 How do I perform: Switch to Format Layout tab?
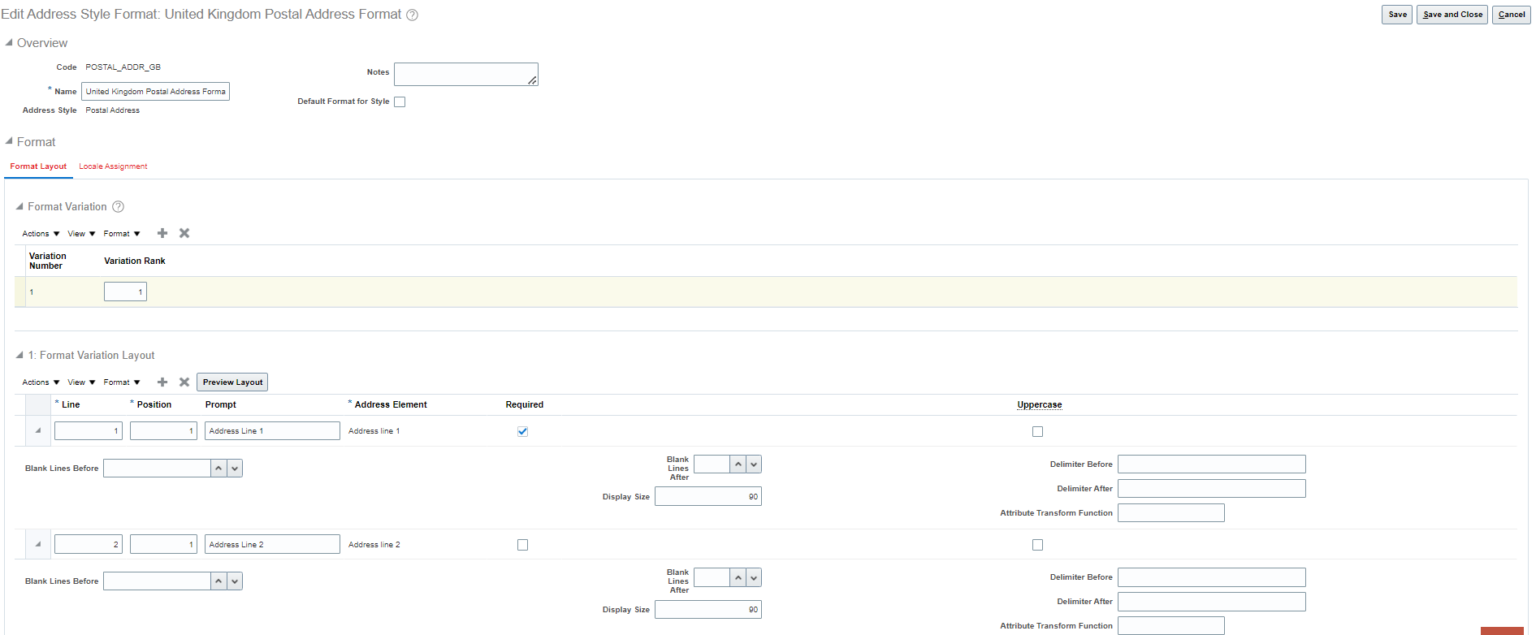click(38, 166)
